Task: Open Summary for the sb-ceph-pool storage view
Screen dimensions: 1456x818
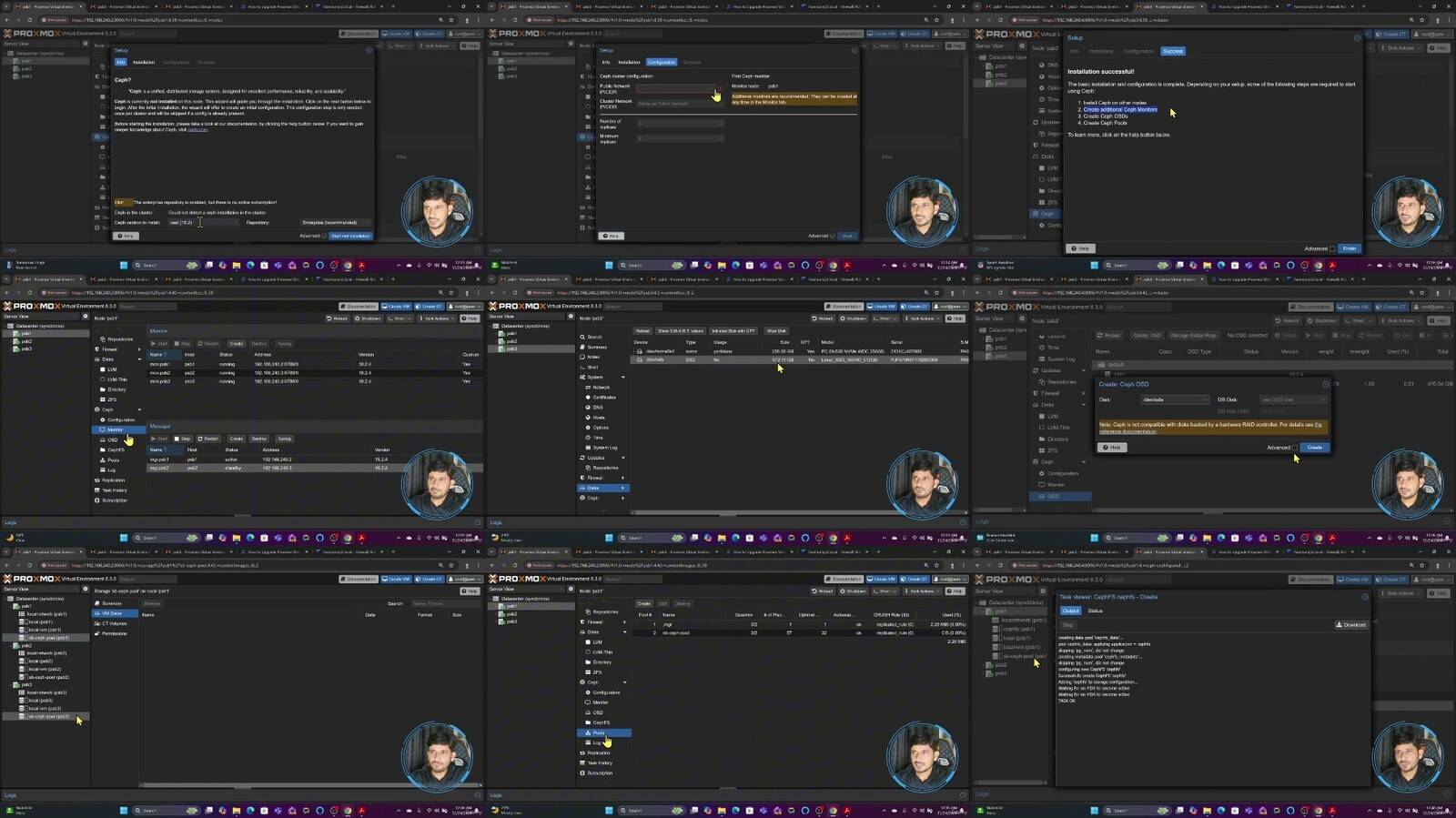Action: [x=112, y=603]
